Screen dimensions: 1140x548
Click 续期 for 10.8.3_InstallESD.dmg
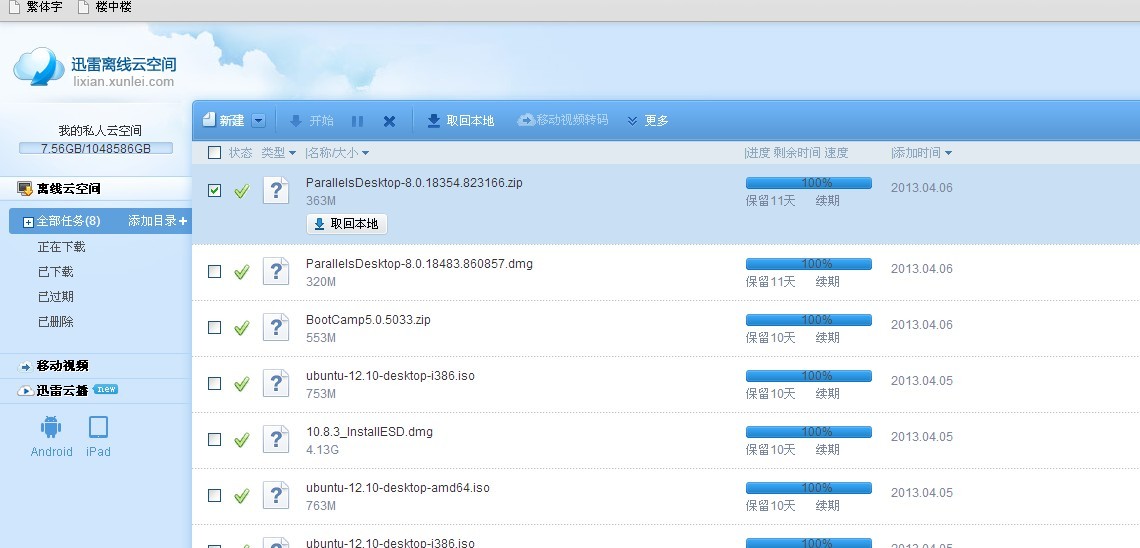click(827, 449)
